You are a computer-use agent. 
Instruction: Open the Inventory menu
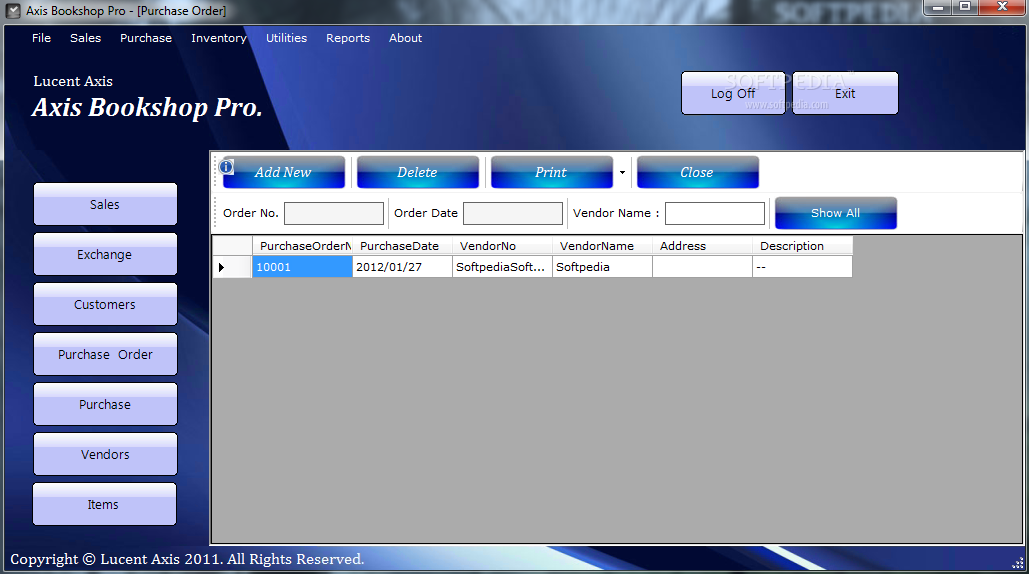219,38
